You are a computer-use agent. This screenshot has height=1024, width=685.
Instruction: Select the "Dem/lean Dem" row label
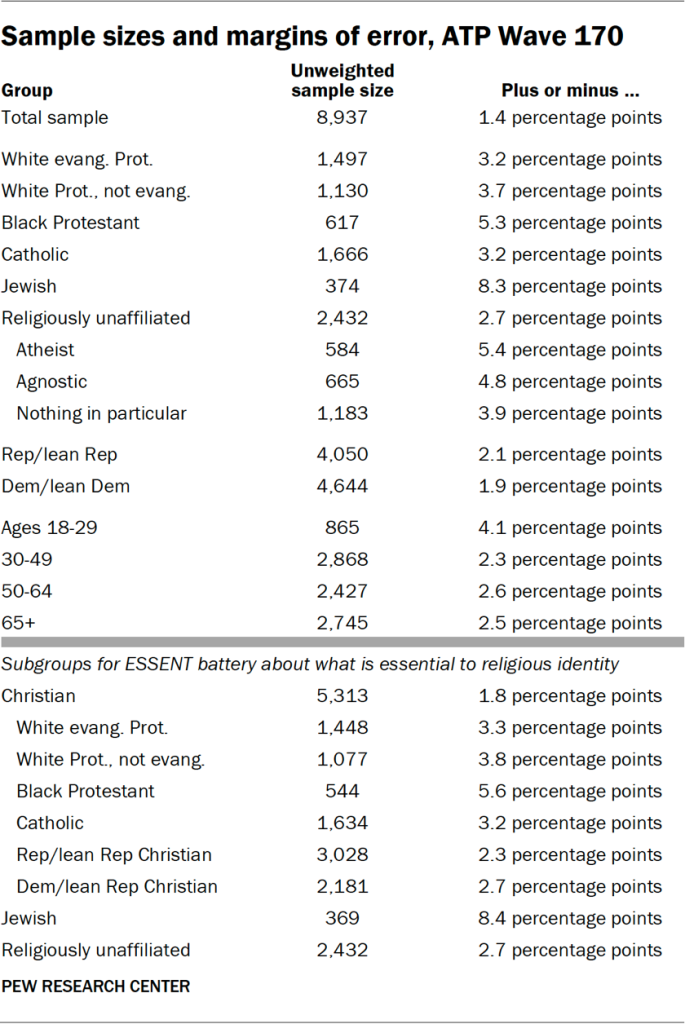pos(65,487)
